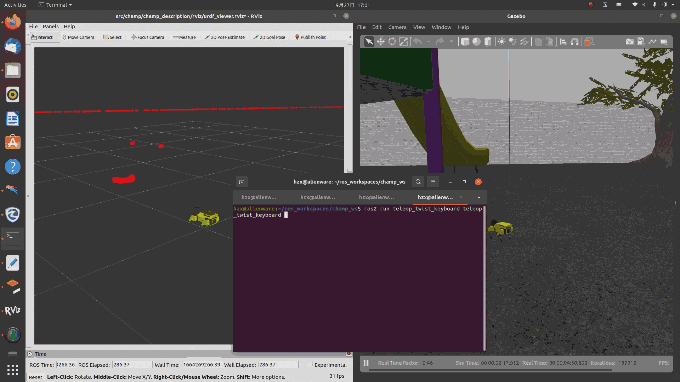The height and width of the screenshot is (382, 680).
Task: Open the Gazebo Camera menu
Action: point(397,27)
